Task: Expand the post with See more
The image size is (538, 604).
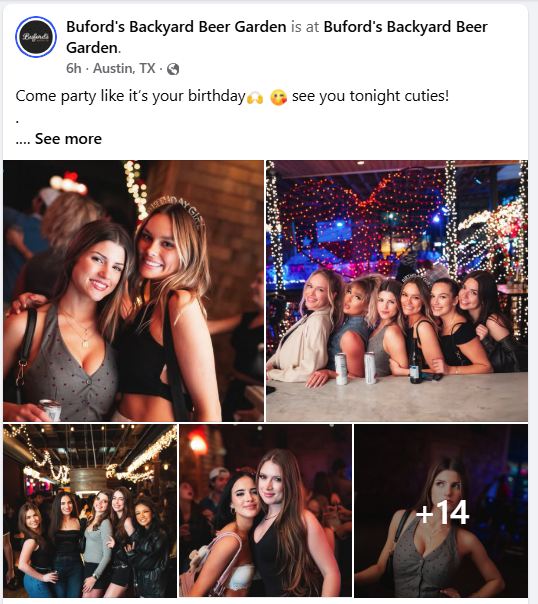Action: (68, 139)
